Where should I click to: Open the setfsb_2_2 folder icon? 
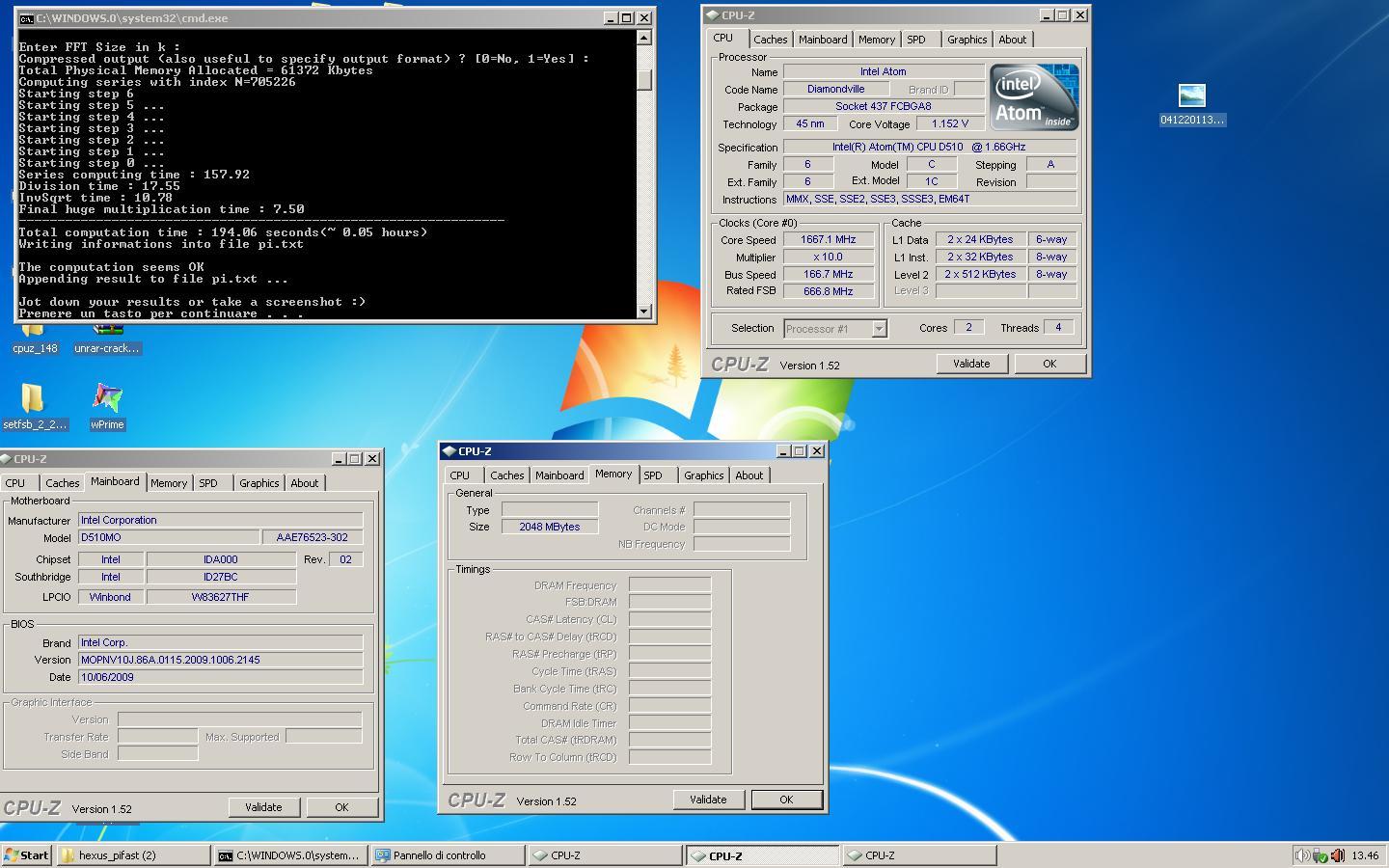click(35, 406)
